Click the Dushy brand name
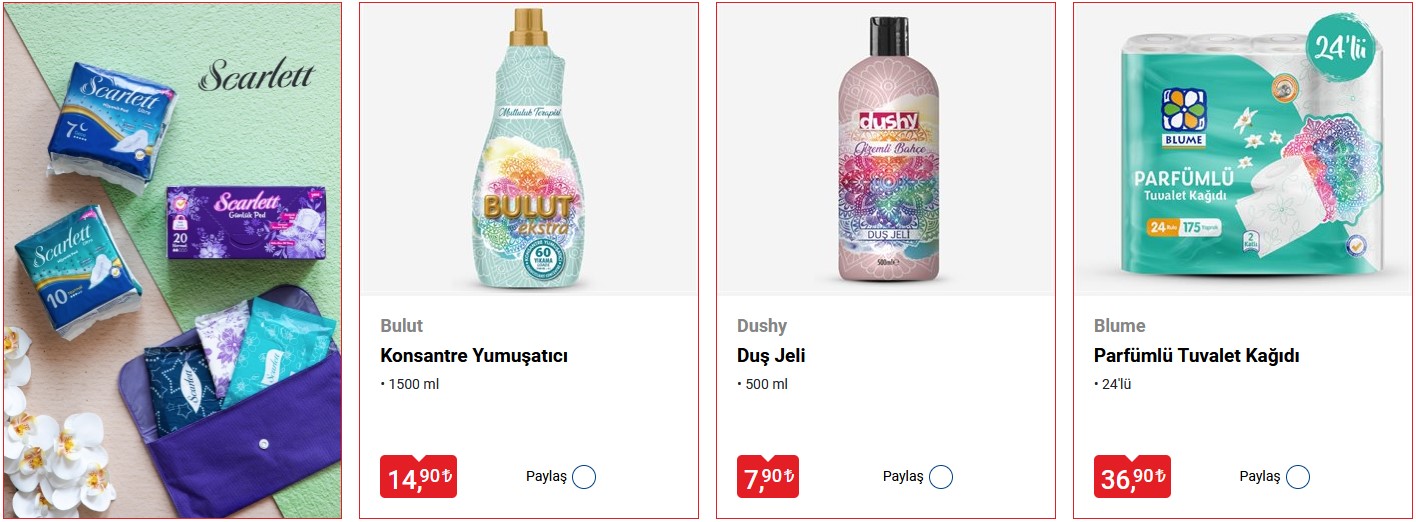This screenshot has height=522, width=1416. coord(762,326)
